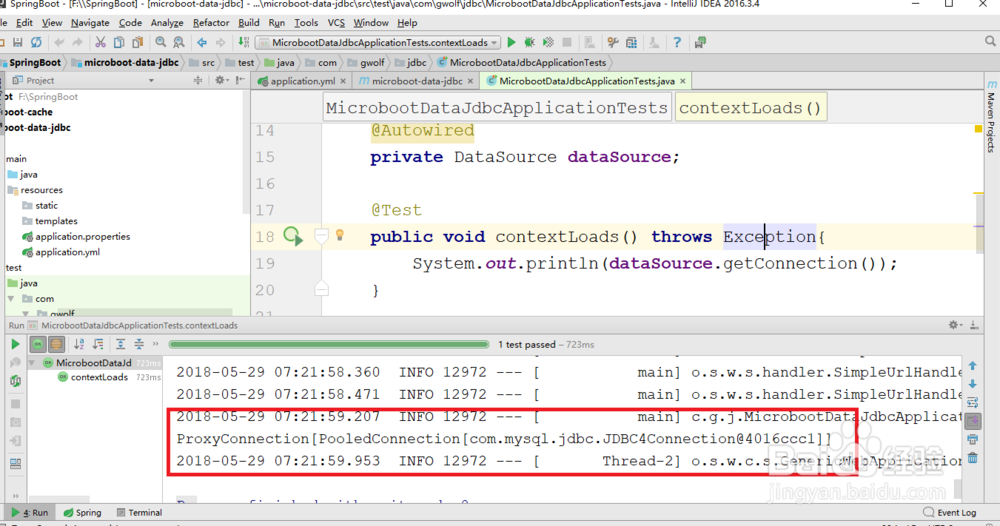
Task: Open the Maven Projects side panel
Action: (991, 117)
